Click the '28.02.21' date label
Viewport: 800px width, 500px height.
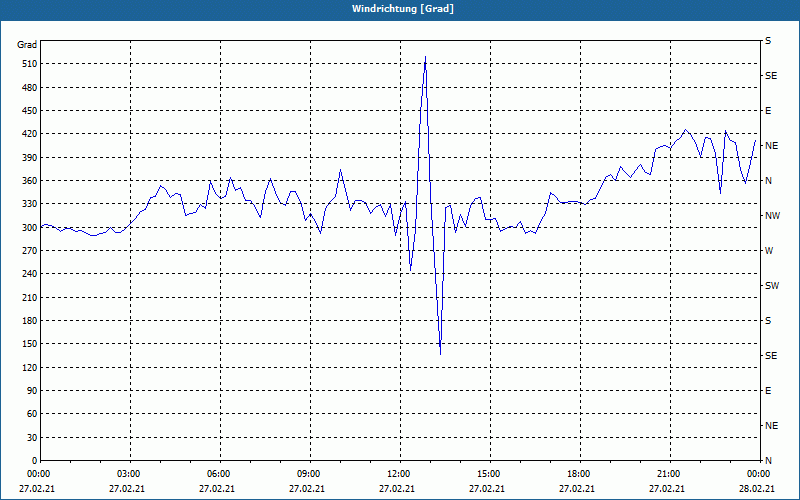coord(757,489)
